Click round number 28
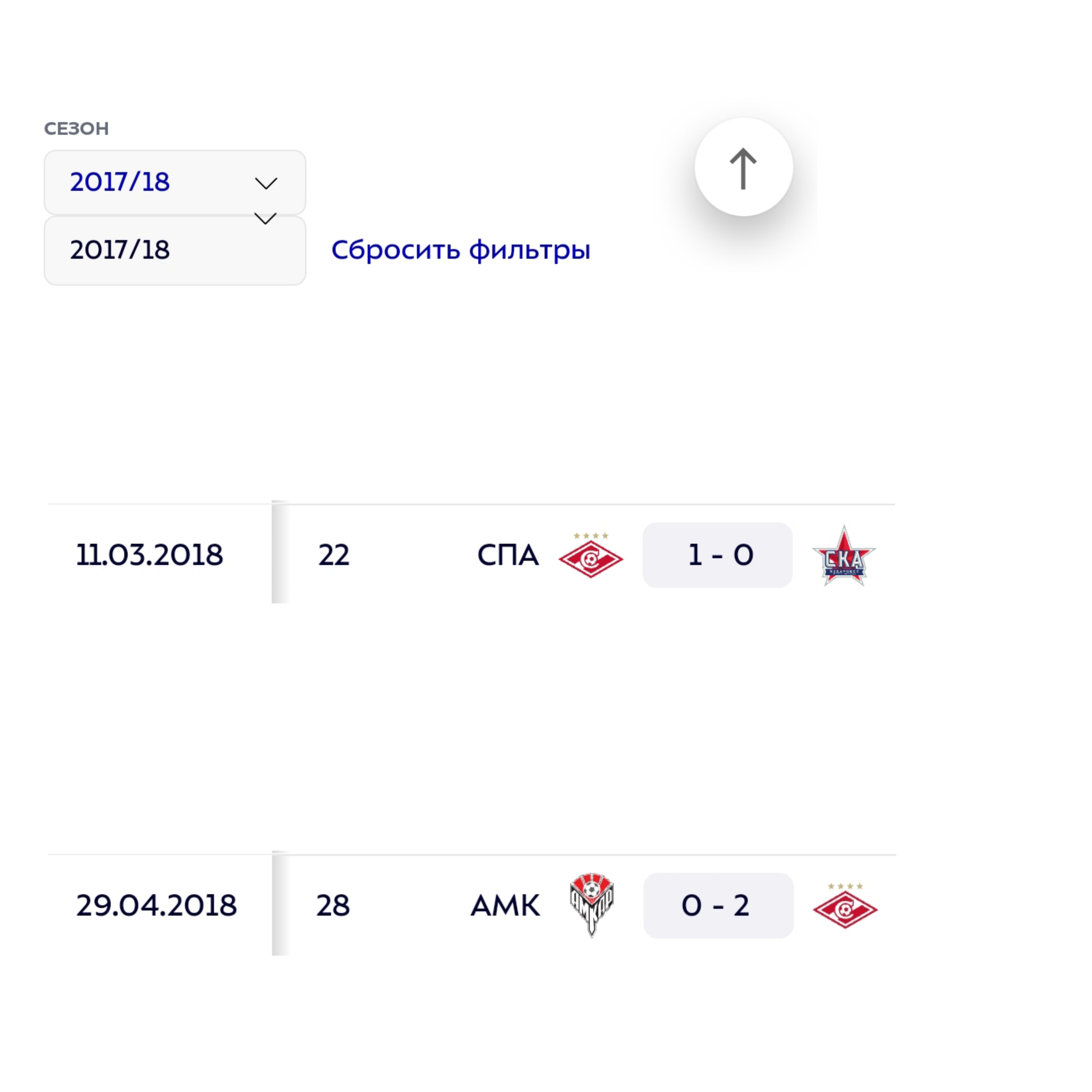 (333, 905)
